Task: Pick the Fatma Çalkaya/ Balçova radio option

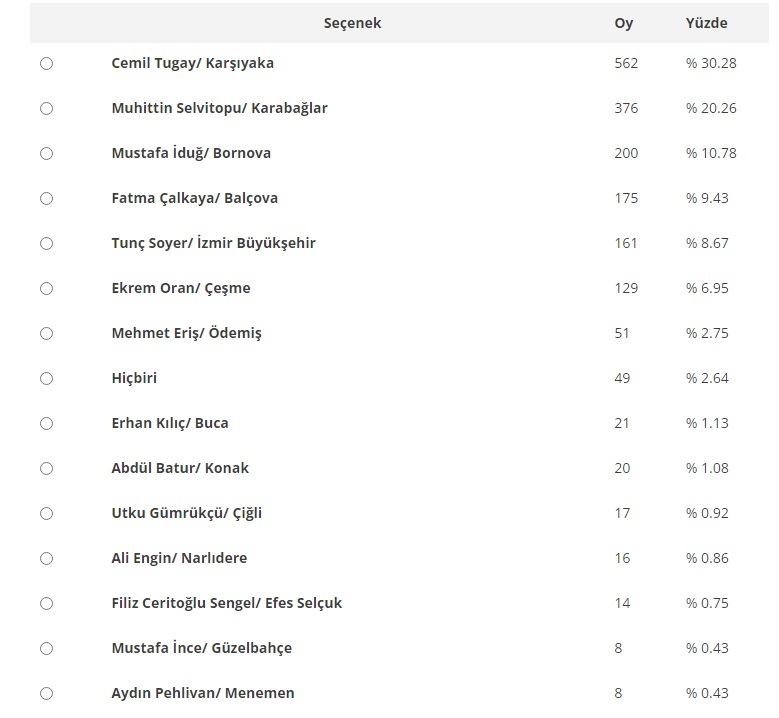Action: point(46,199)
